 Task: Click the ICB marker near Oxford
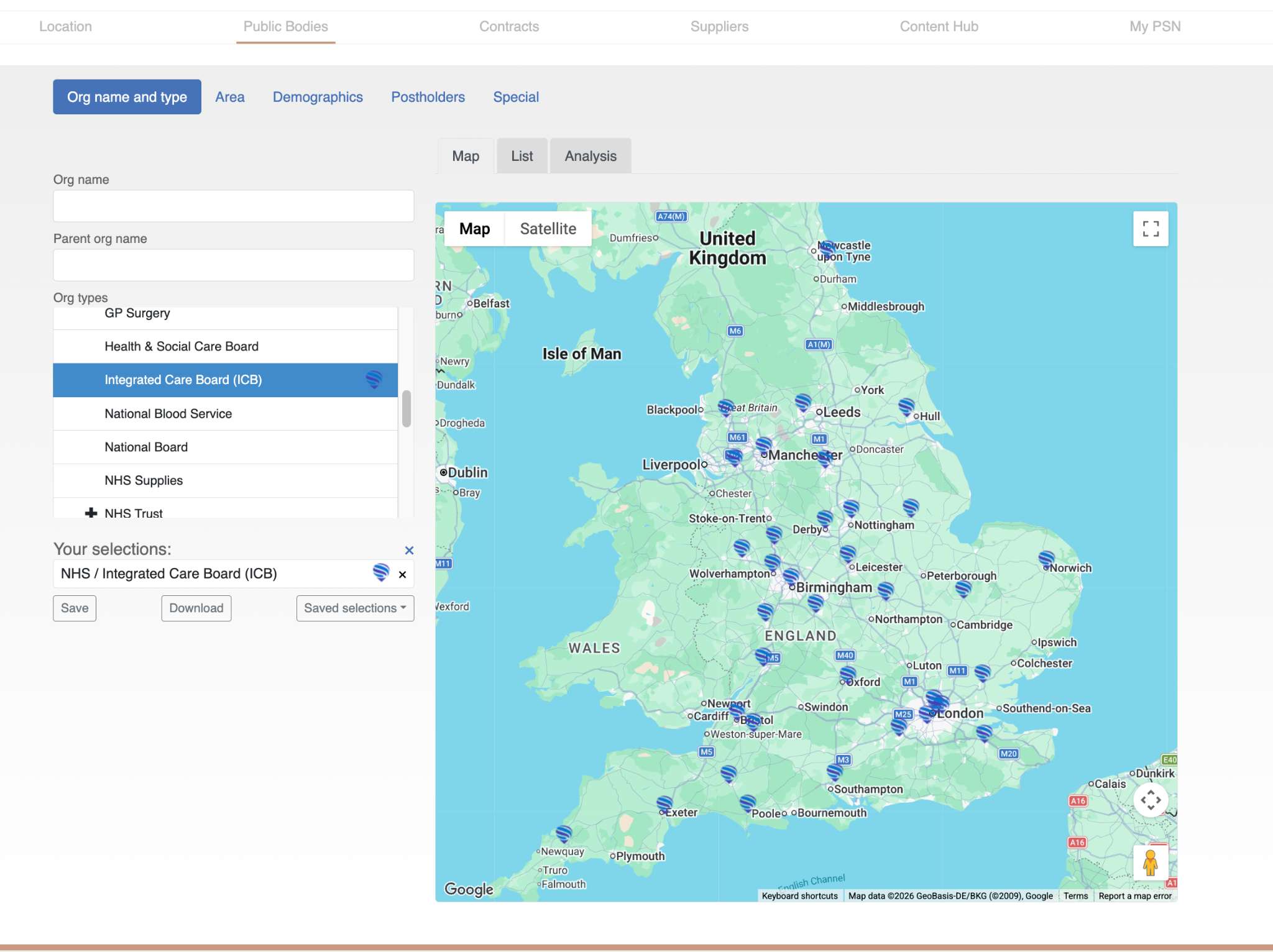848,675
